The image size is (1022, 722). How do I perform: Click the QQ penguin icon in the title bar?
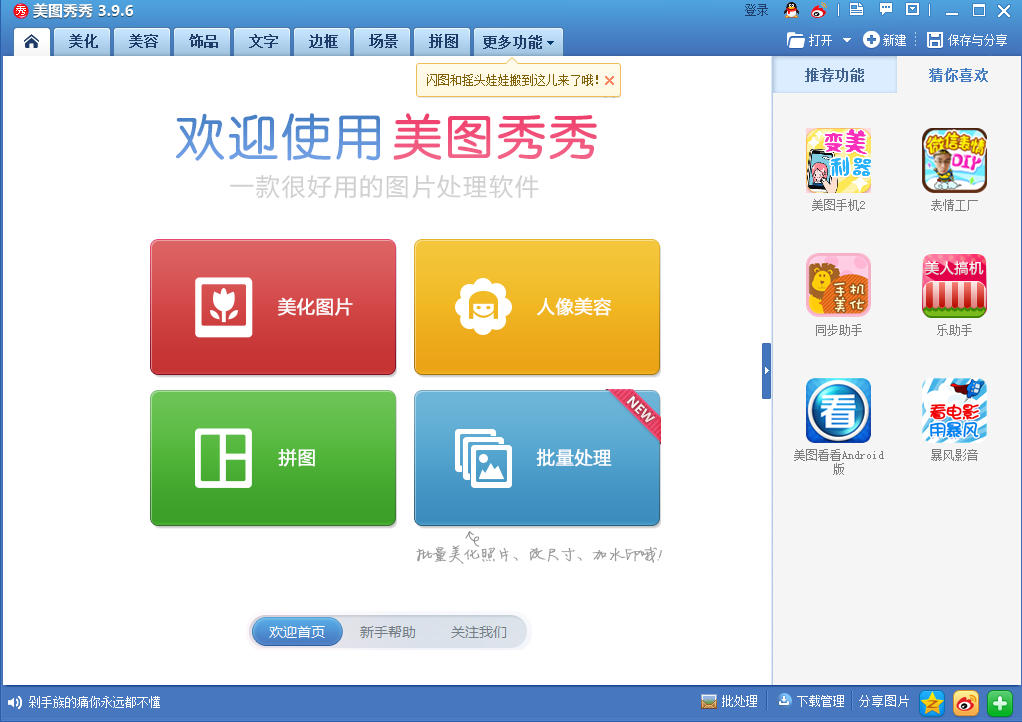coord(791,10)
